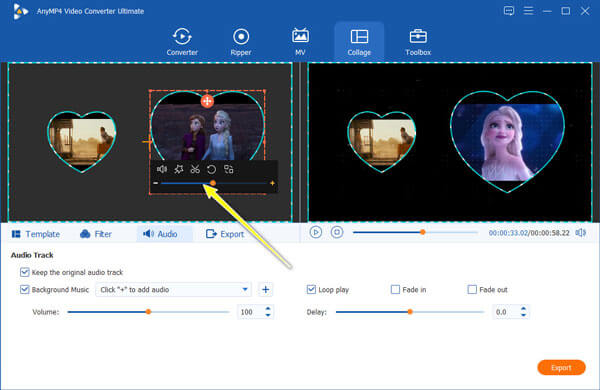Viewport: 600px width, 390px height.
Task: Click the minus zoom-out icon on clip slider
Action: click(x=155, y=183)
